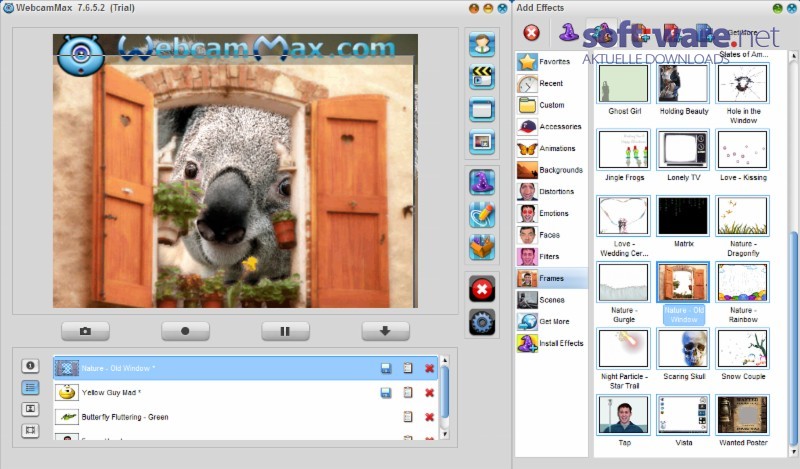Select the Yellow Guy Mad row
This screenshot has width=800, height=469.
[x=245, y=392]
